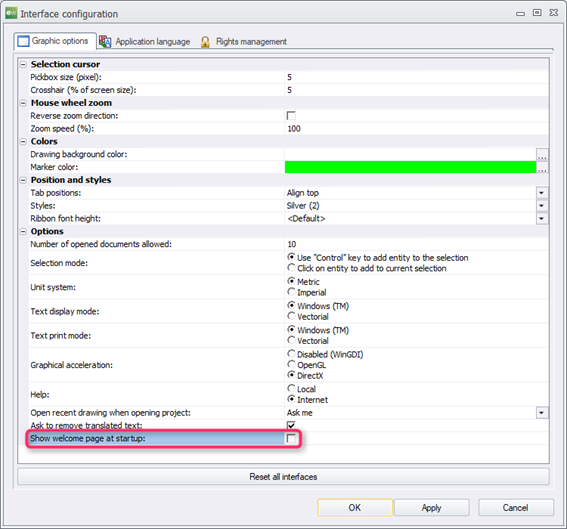Click the Apply button
This screenshot has width=567, height=529.
tap(431, 508)
